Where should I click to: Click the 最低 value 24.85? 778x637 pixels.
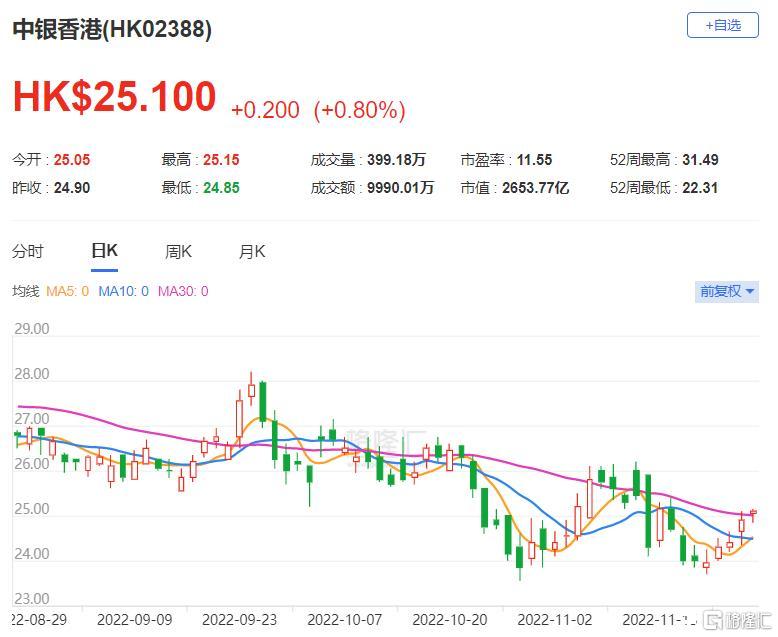tap(221, 188)
